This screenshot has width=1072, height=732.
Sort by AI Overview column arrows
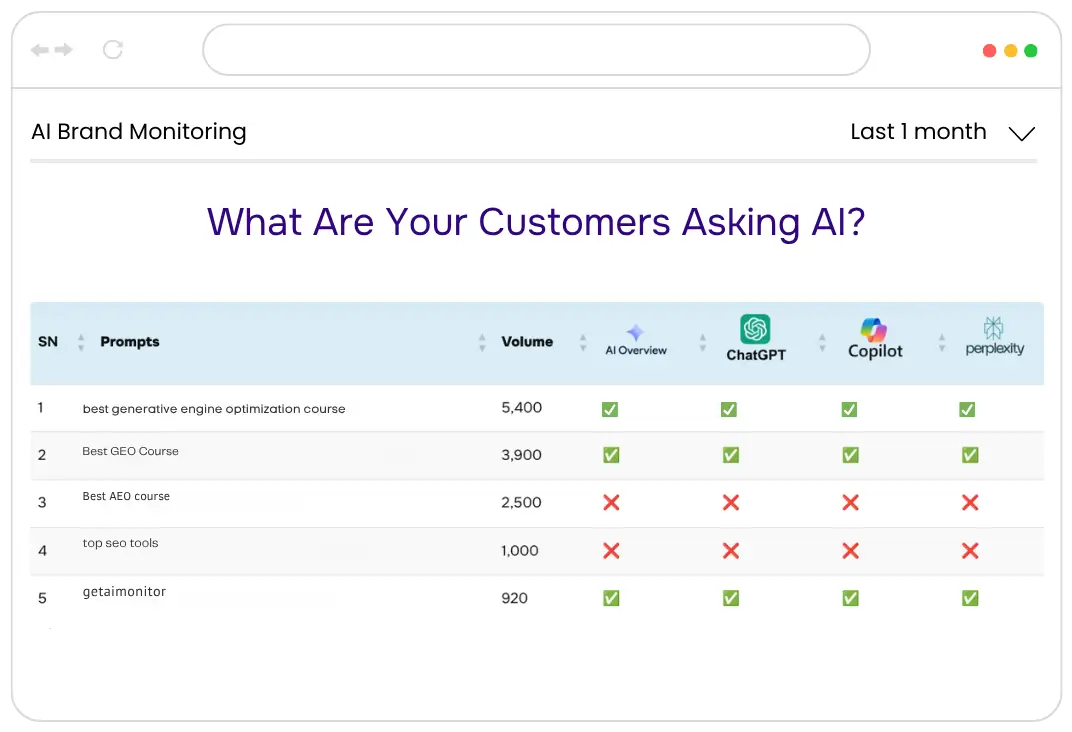coord(702,342)
